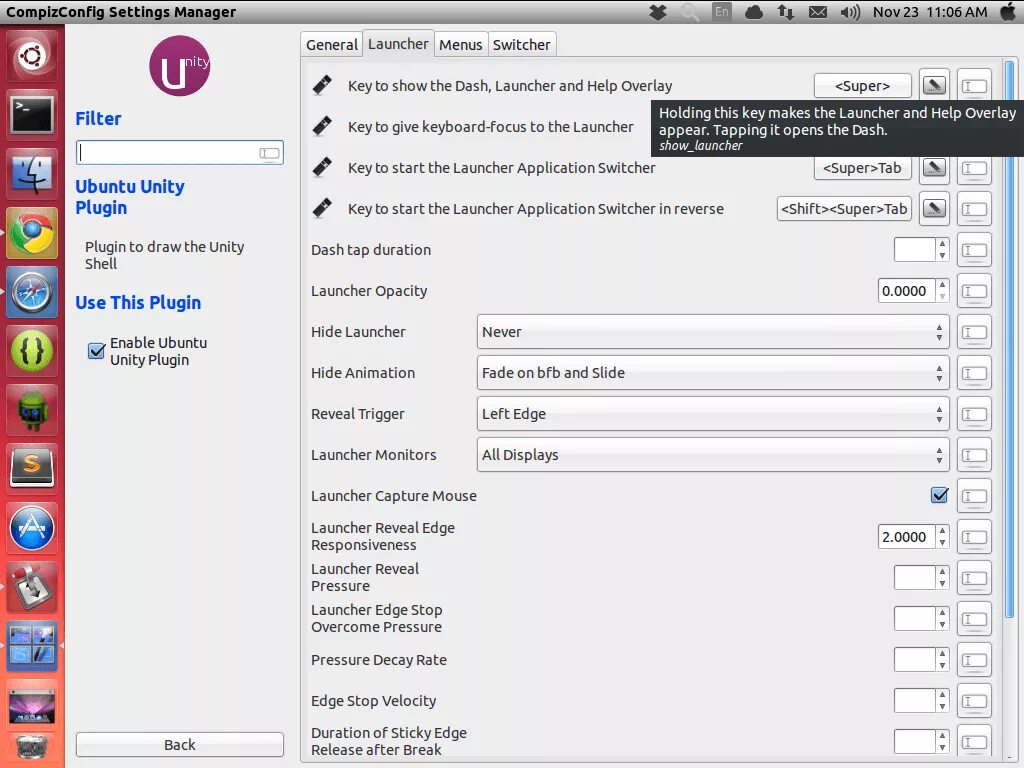Toggle Launcher Capture Mouse checkbox
The height and width of the screenshot is (768, 1024).
pyautogui.click(x=939, y=495)
